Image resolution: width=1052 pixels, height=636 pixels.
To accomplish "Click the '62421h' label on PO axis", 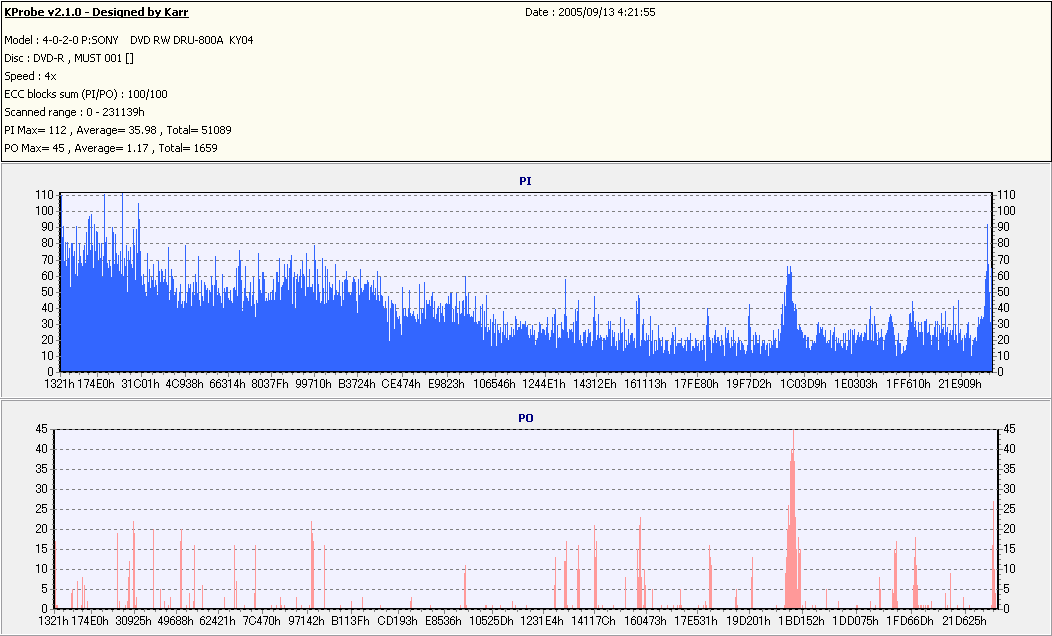I will click(x=217, y=621).
